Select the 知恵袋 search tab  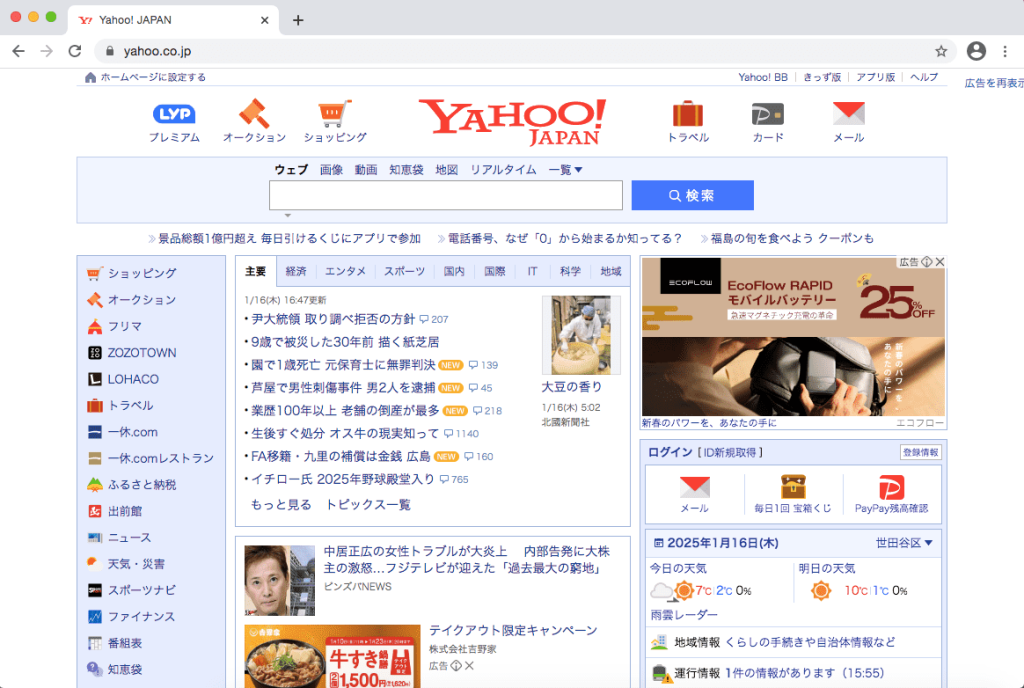click(x=406, y=170)
